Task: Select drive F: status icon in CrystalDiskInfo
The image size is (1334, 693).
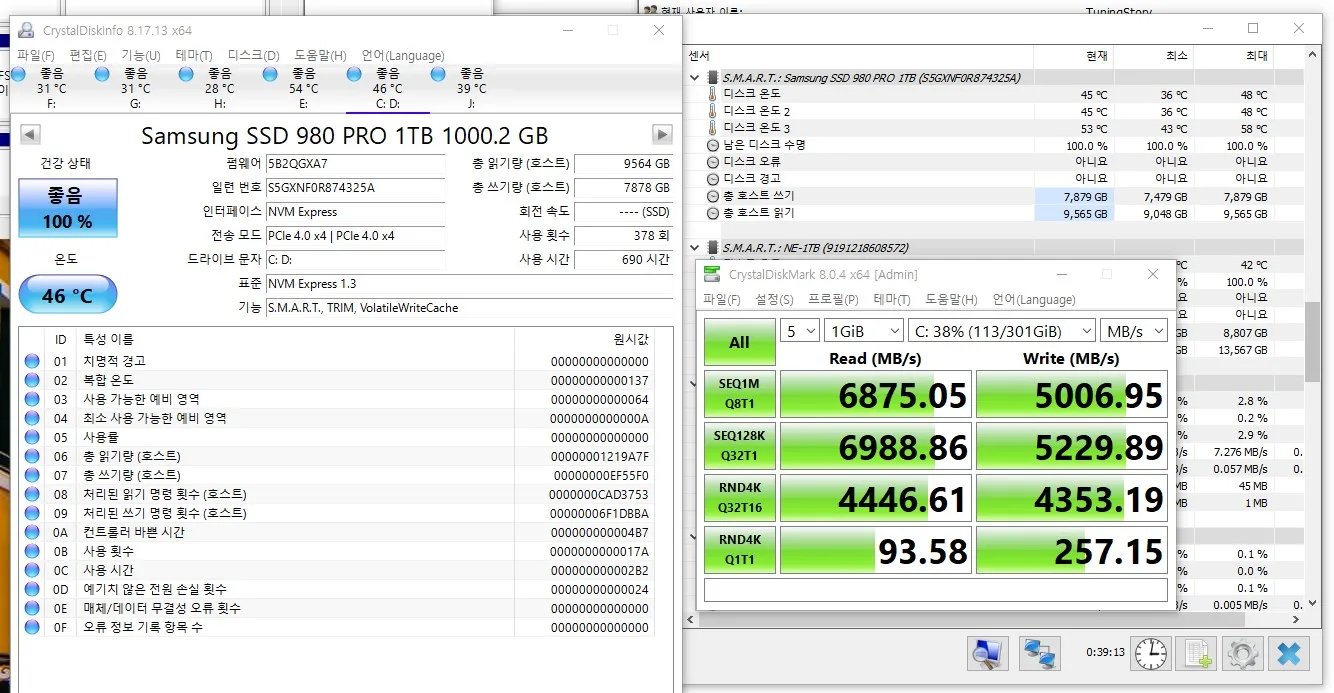Action: click(x=18, y=74)
